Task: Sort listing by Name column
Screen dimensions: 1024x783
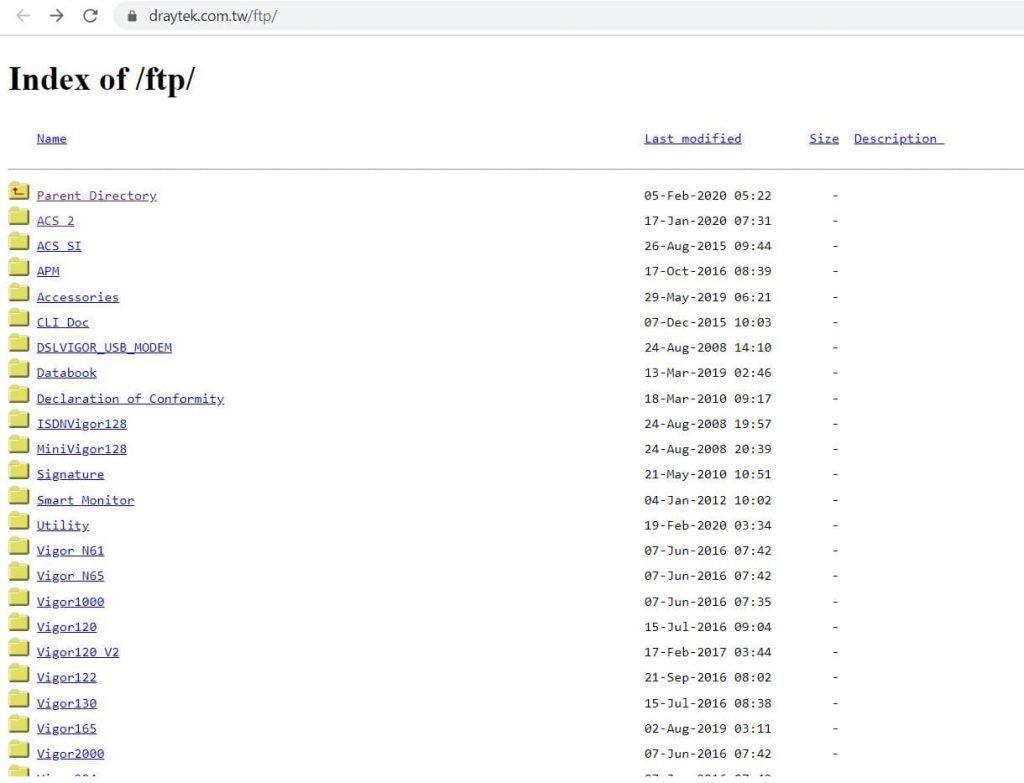Action: 52,138
